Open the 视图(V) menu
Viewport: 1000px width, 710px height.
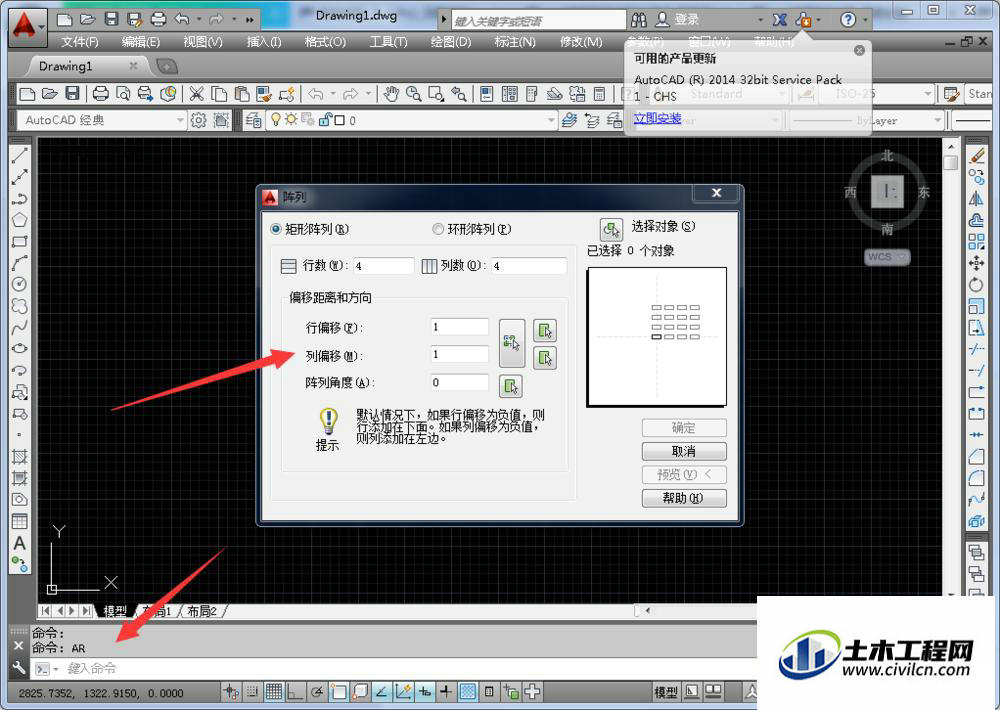coord(203,42)
